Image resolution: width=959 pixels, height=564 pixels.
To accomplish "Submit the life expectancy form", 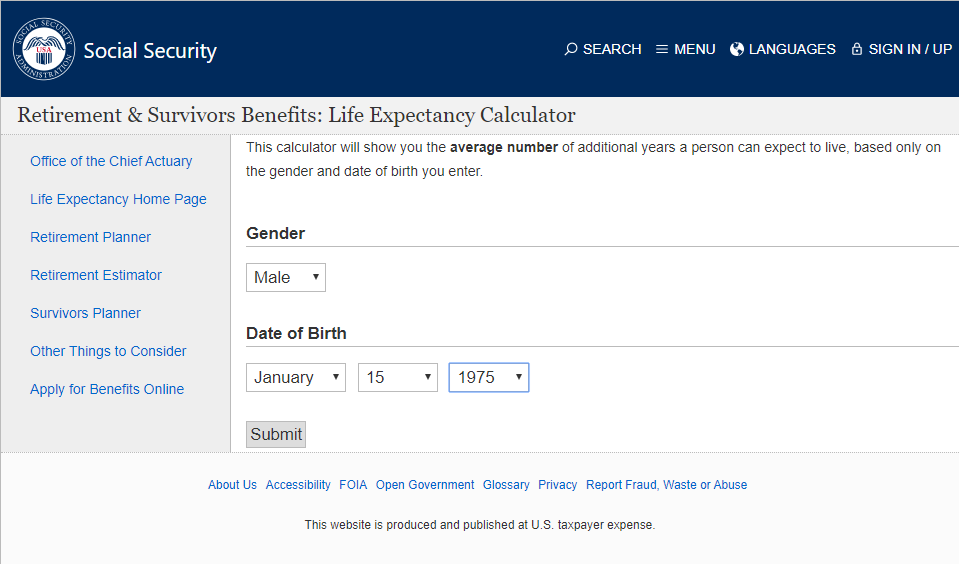I will (x=276, y=434).
